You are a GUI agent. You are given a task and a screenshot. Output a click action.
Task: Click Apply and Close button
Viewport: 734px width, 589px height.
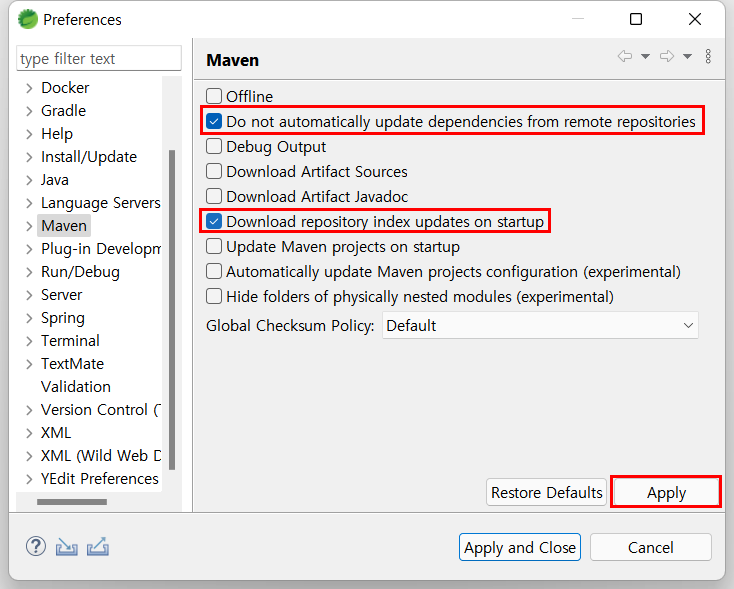pos(520,547)
